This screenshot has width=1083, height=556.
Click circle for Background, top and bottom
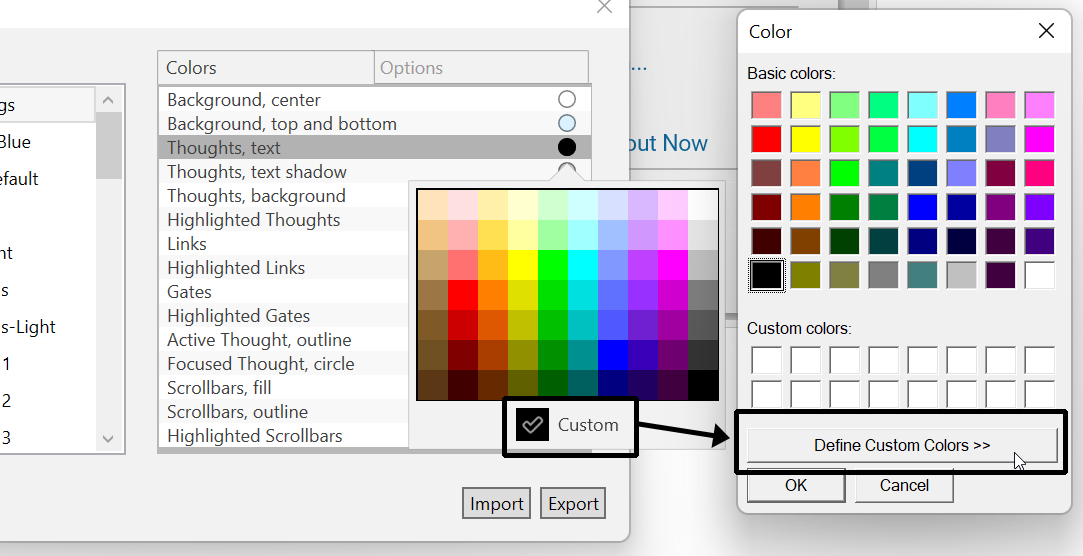pos(567,123)
